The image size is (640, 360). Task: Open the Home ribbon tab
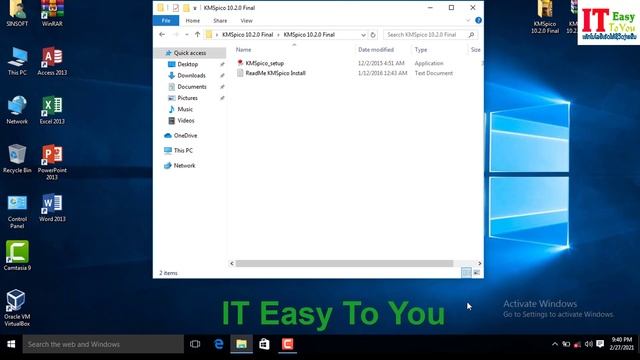tap(193, 20)
